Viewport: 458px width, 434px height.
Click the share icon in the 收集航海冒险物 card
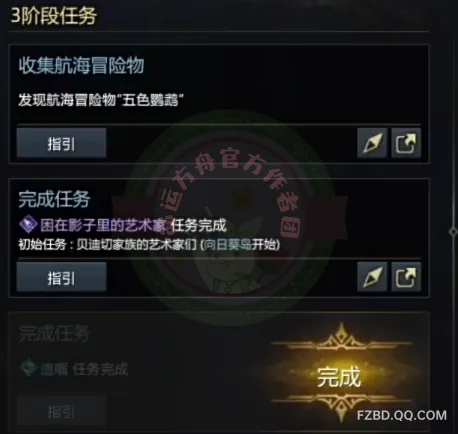click(406, 143)
